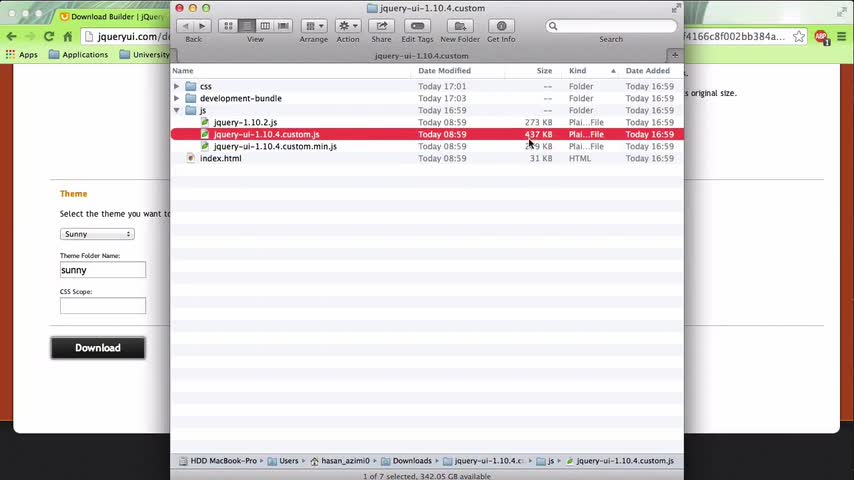Select the css folder icon

click(x=191, y=86)
